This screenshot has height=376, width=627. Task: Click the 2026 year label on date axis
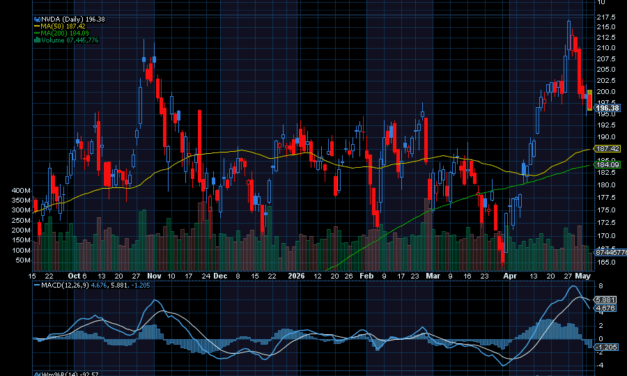(x=296, y=276)
